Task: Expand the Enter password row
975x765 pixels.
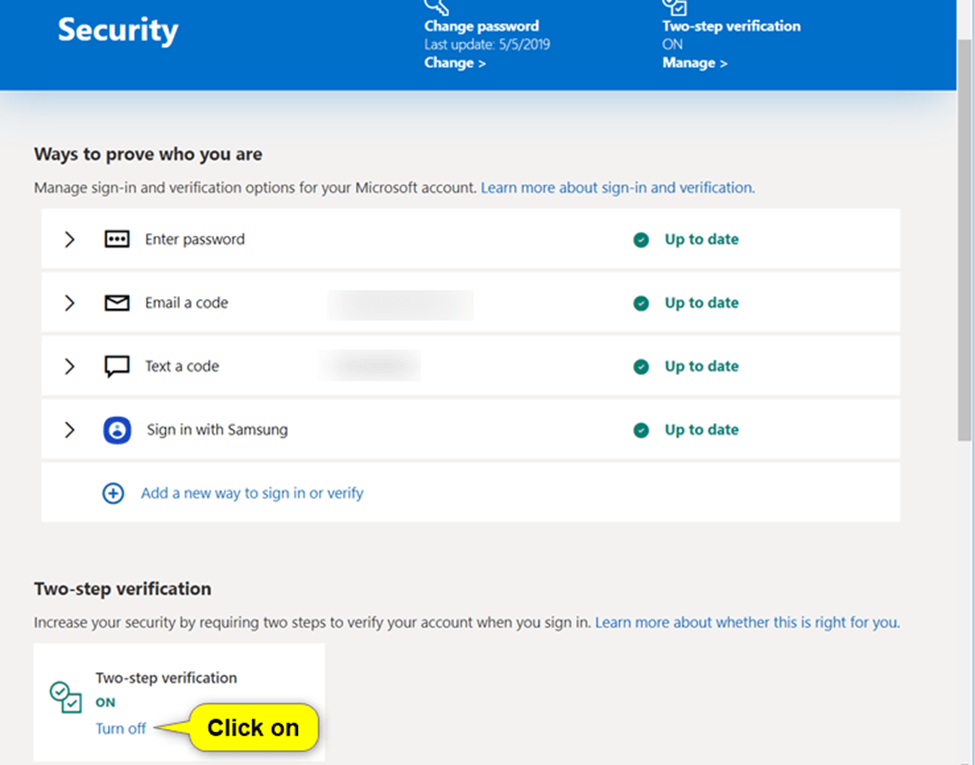Action: 69,240
